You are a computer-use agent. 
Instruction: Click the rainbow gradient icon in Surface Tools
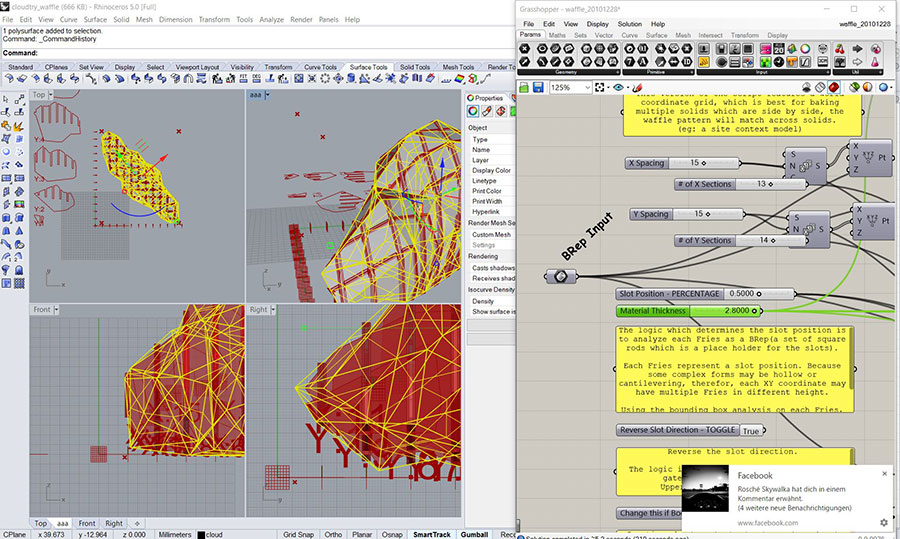(459, 78)
